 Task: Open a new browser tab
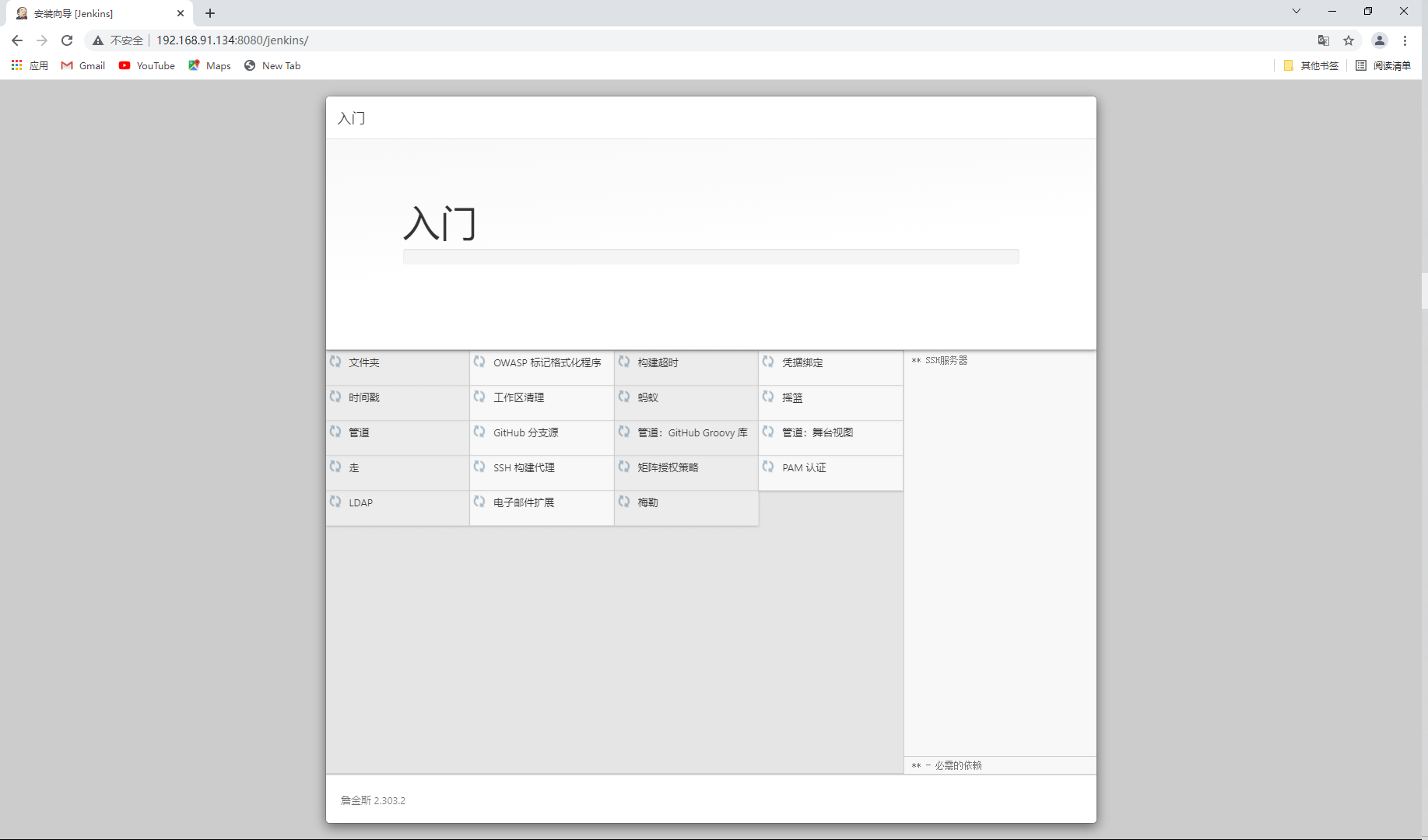(x=210, y=13)
